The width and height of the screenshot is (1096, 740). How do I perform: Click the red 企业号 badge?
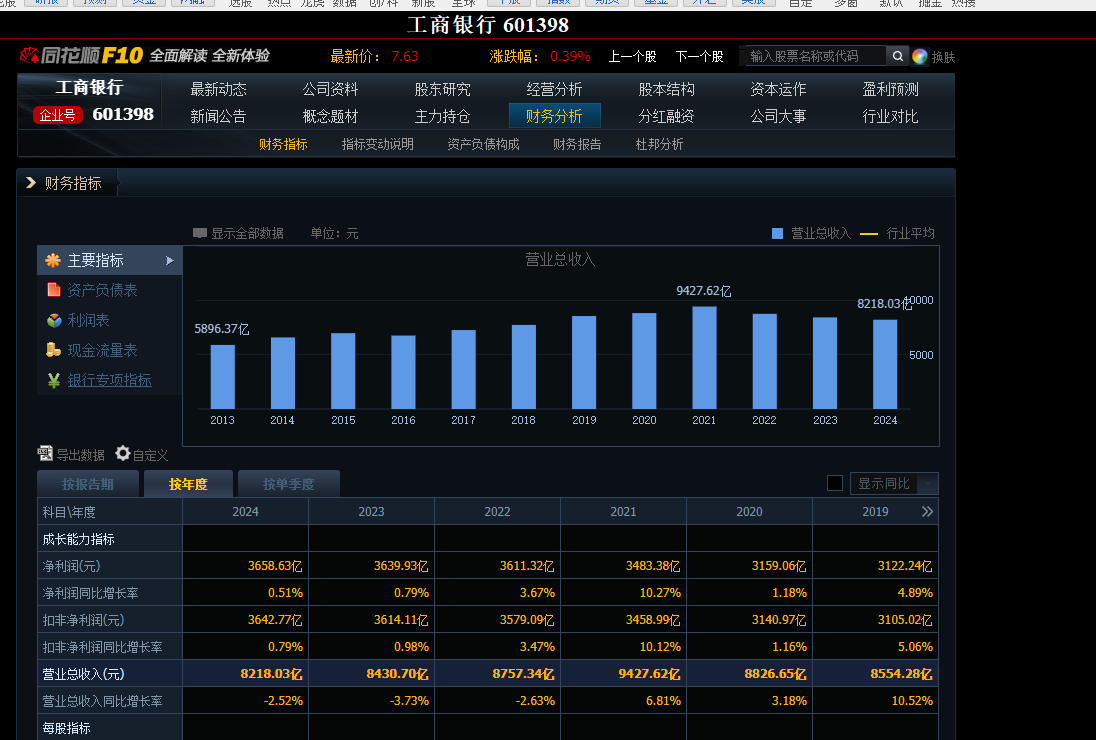click(57, 115)
